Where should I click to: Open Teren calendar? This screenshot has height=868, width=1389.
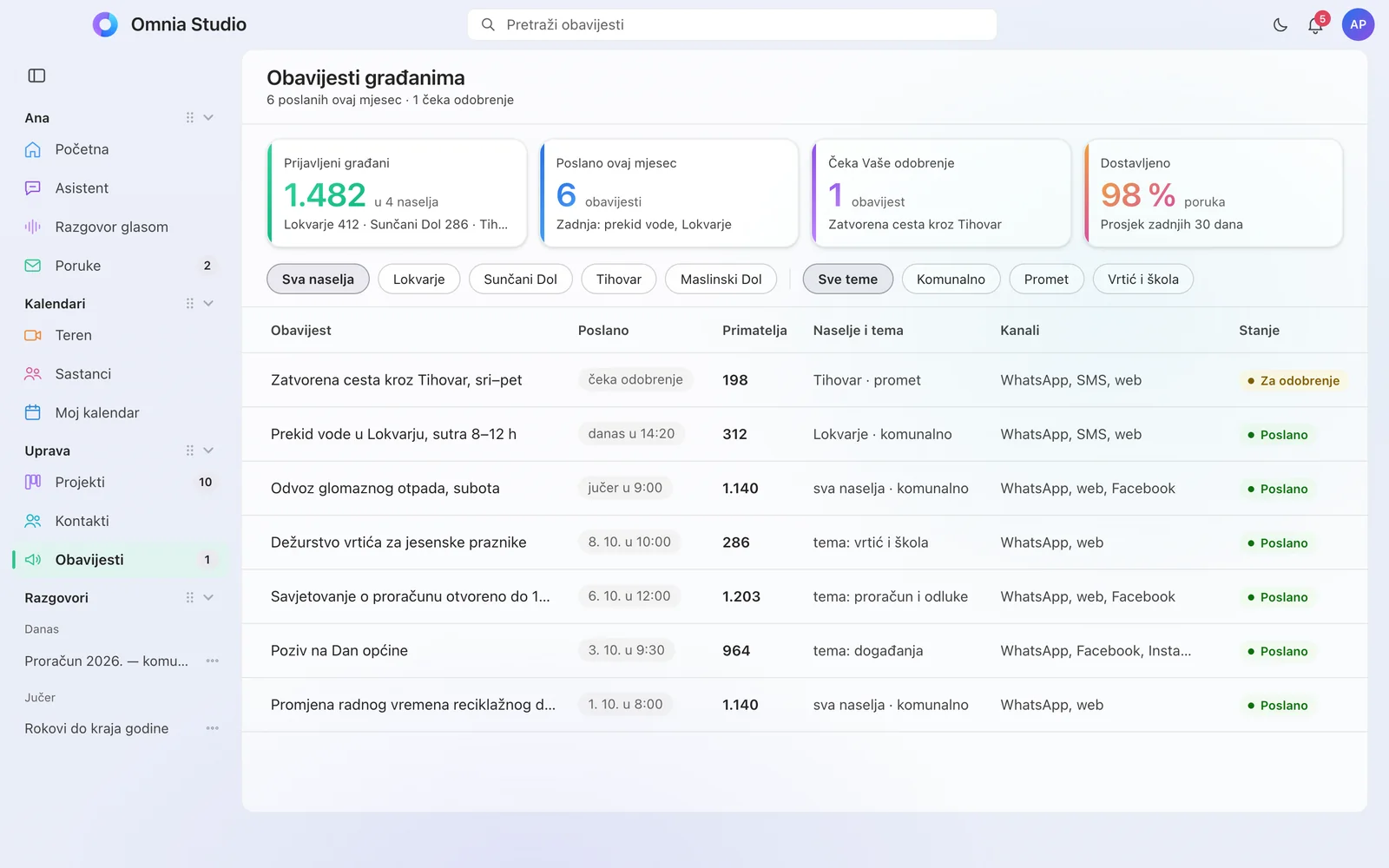click(119, 335)
